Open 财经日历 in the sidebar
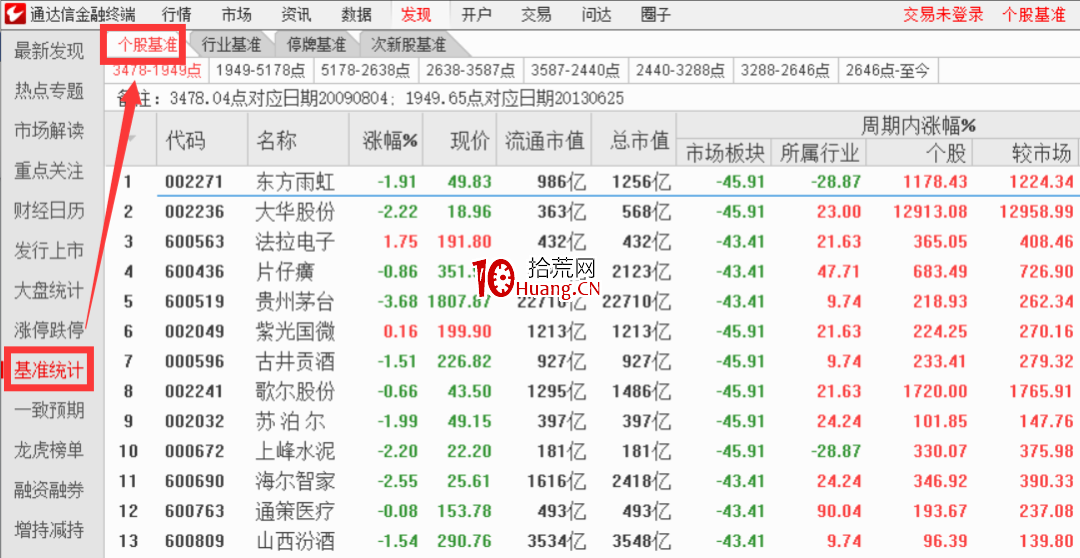 49,211
